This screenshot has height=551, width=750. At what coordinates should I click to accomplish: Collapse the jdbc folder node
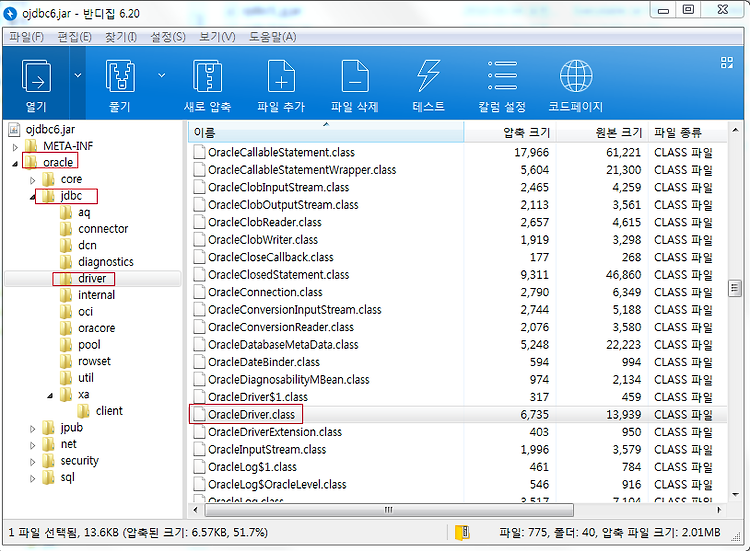[x=33, y=197]
